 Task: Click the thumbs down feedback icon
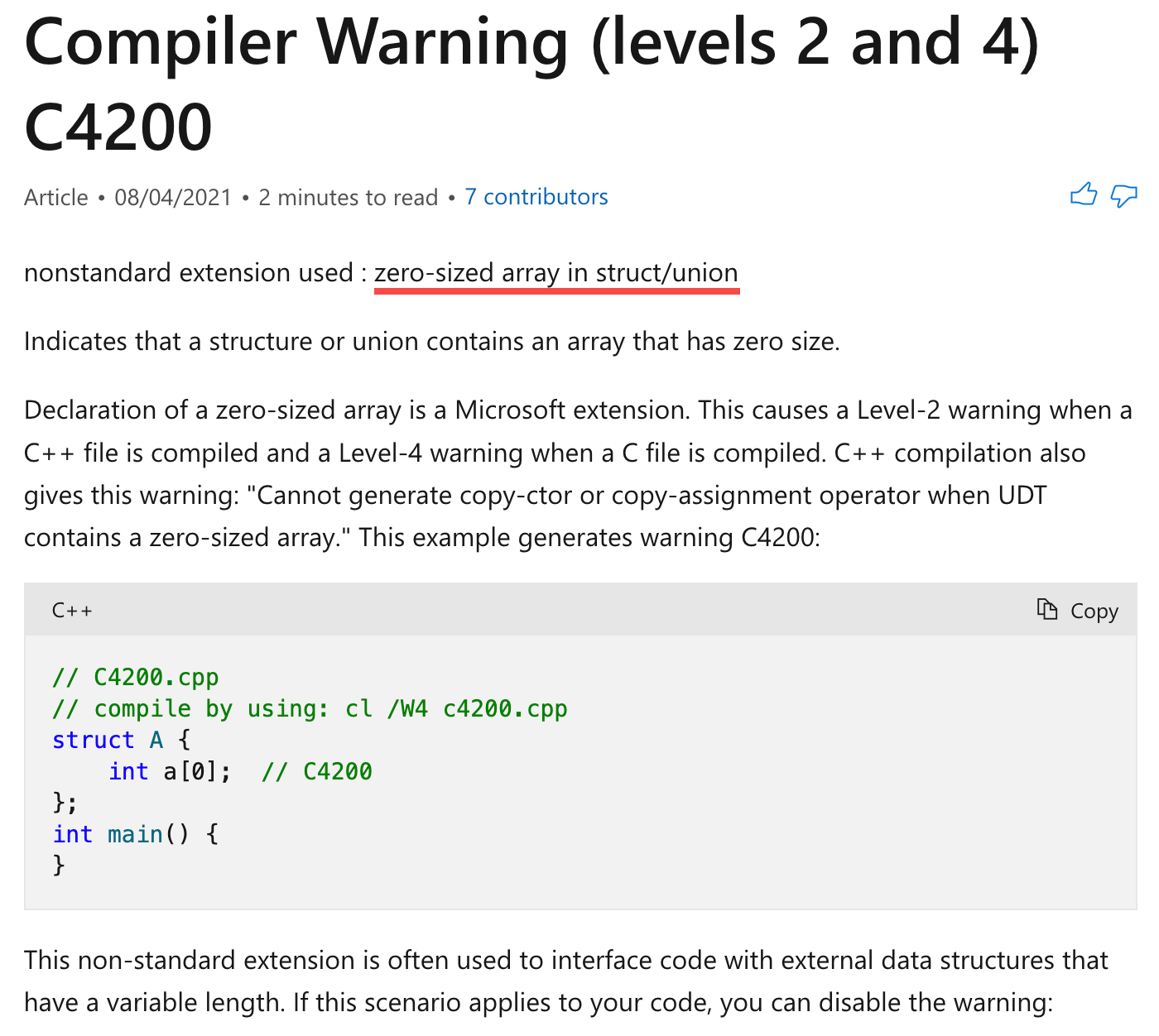[1123, 196]
